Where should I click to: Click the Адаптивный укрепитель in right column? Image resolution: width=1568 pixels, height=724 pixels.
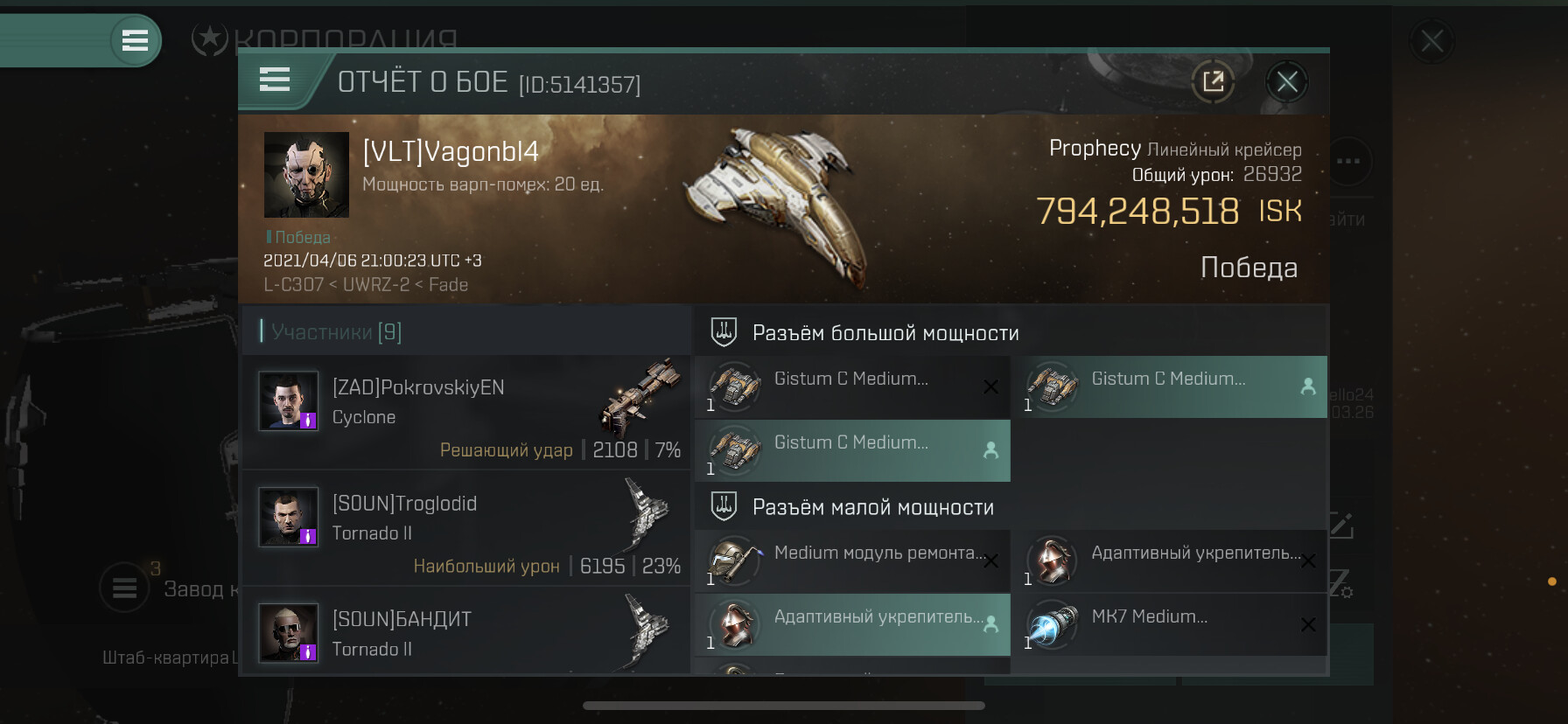1170,560
